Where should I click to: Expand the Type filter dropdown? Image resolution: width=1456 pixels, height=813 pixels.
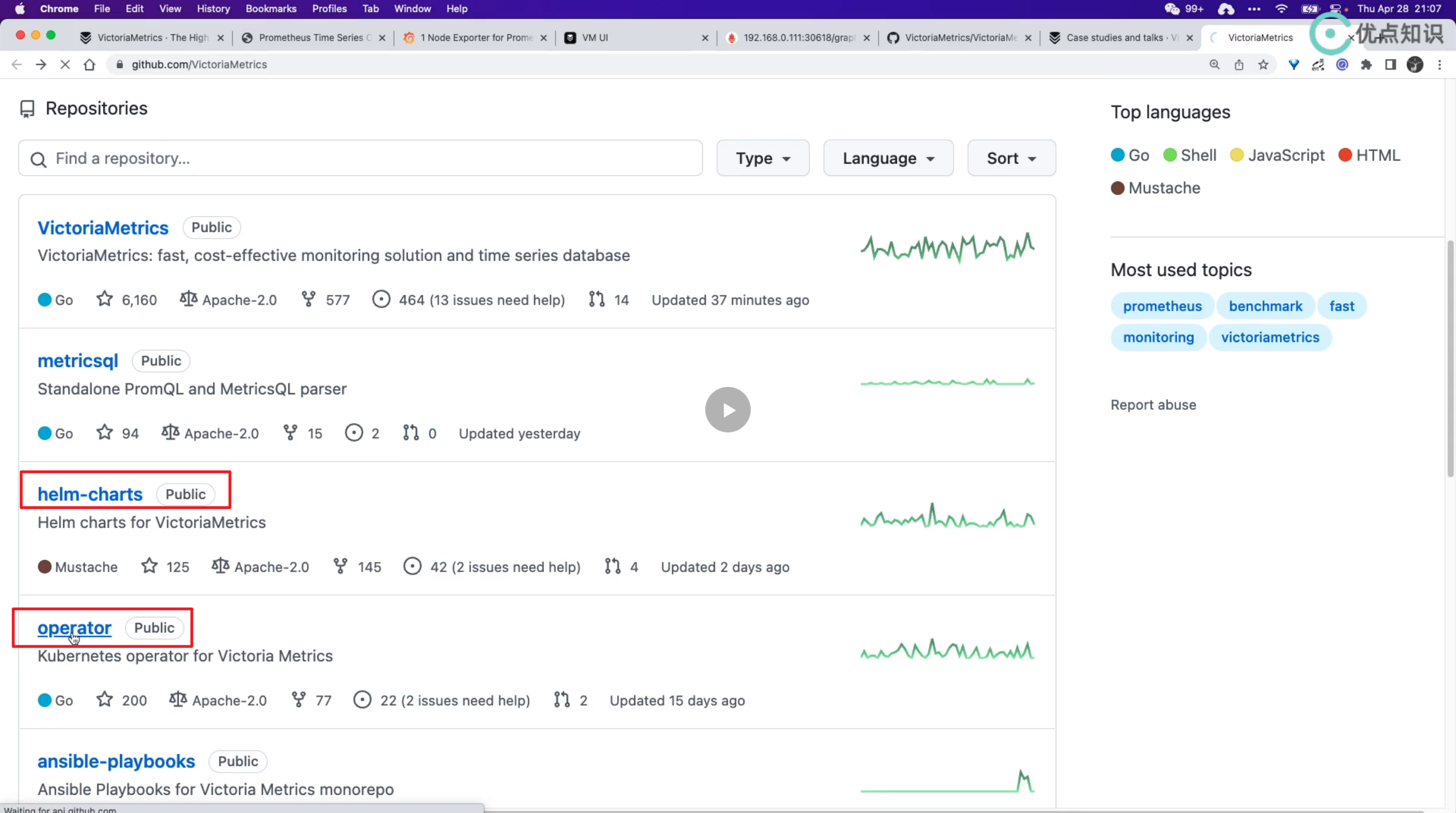coord(763,158)
